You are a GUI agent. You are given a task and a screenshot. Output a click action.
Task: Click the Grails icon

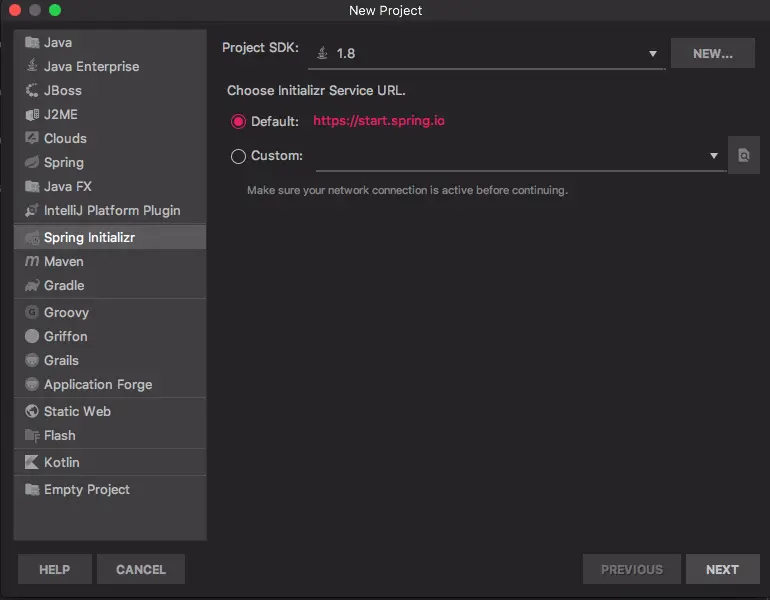click(x=32, y=360)
